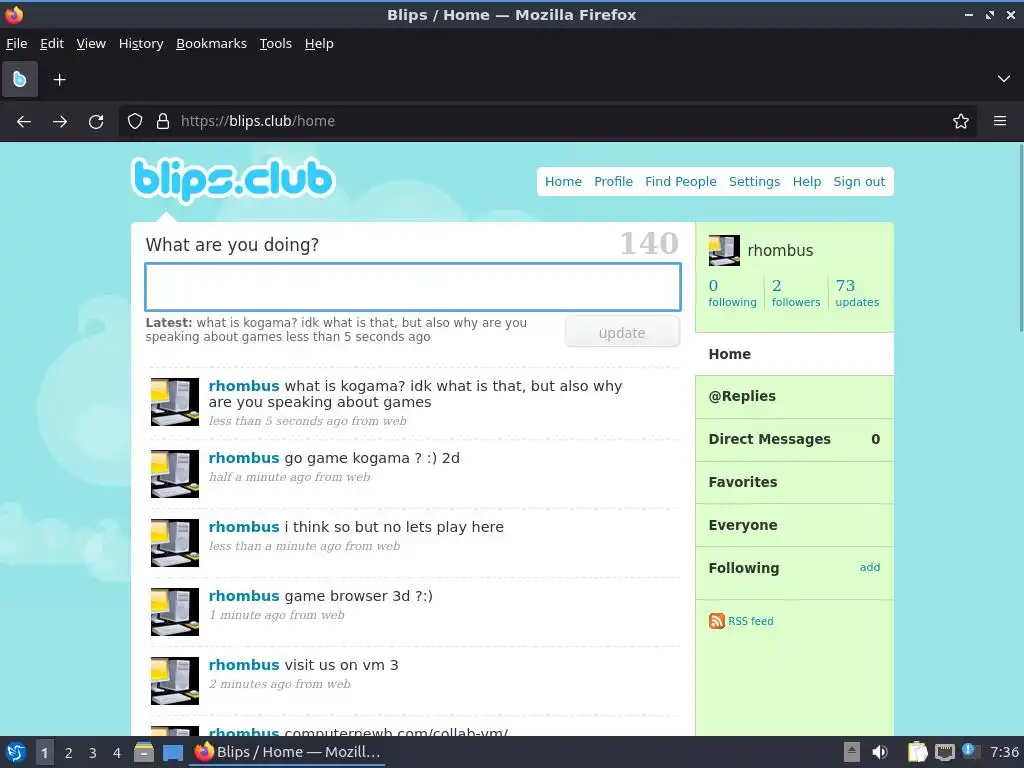Click the forward navigation arrow
The height and width of the screenshot is (768, 1024).
[60, 121]
